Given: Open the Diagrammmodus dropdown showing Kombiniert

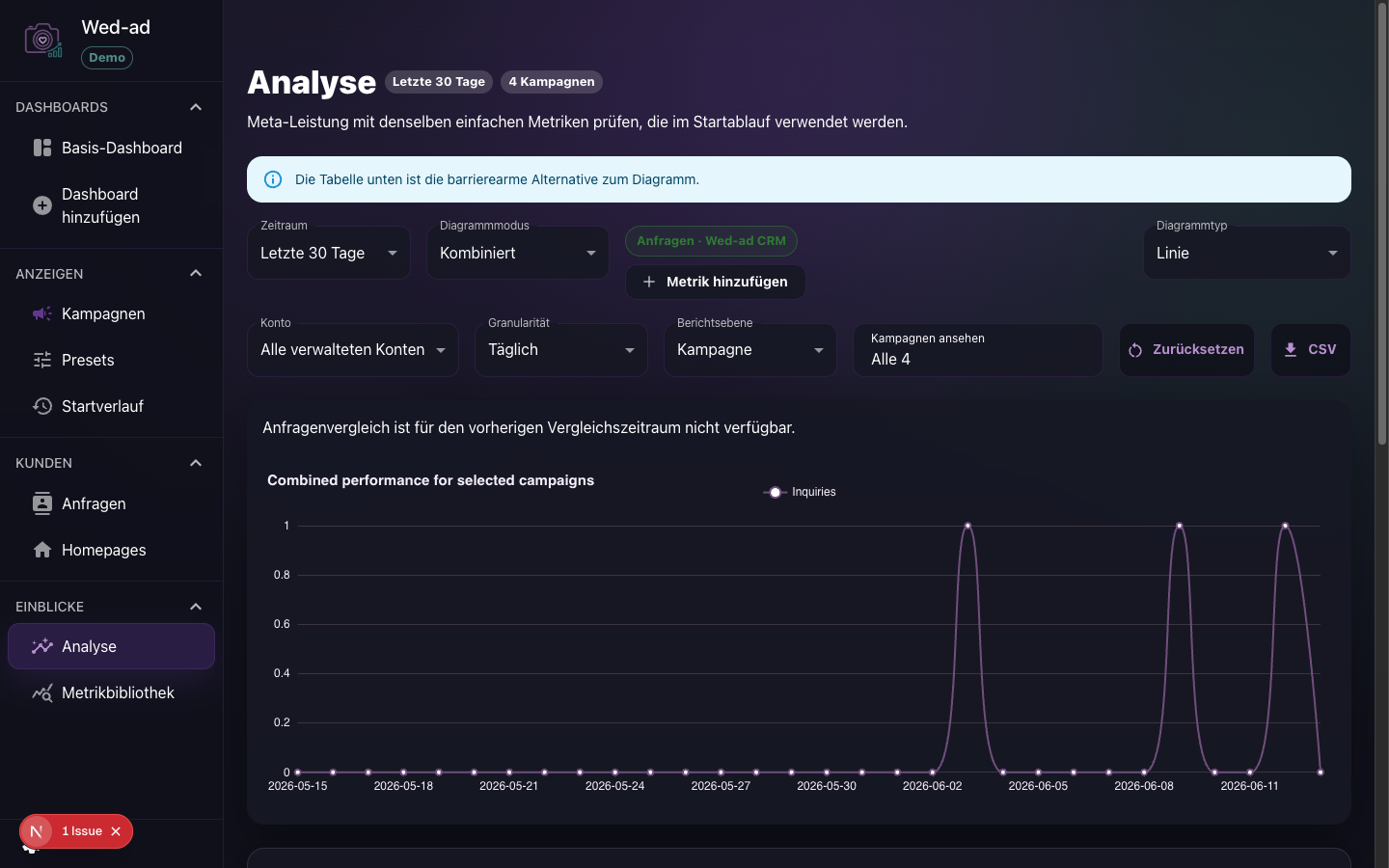Looking at the screenshot, I should point(518,253).
